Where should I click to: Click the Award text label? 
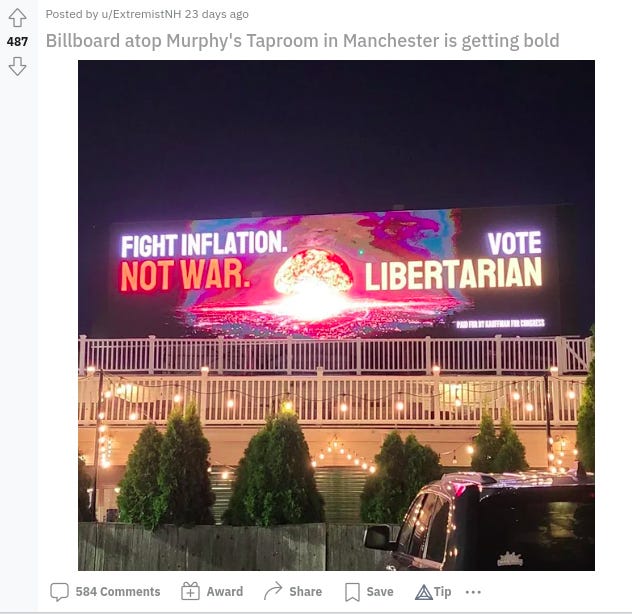(225, 591)
